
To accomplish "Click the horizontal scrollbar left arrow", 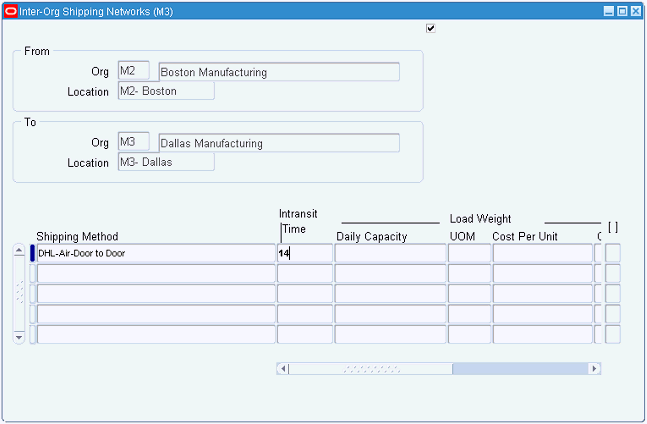I will (x=283, y=368).
